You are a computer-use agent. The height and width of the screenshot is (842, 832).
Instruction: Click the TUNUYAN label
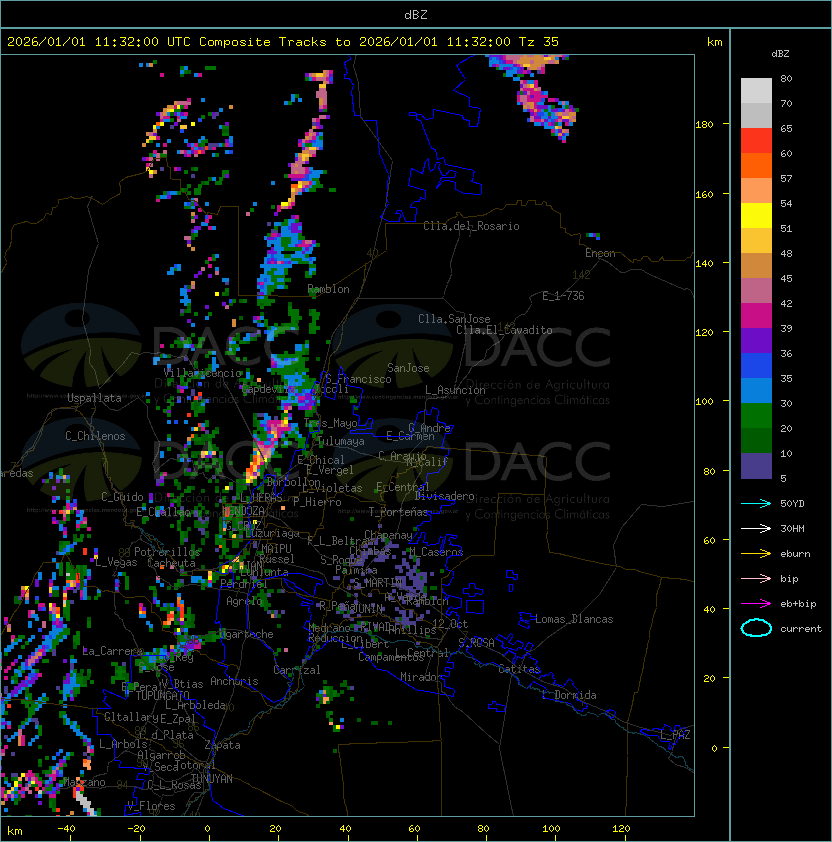pos(212,779)
